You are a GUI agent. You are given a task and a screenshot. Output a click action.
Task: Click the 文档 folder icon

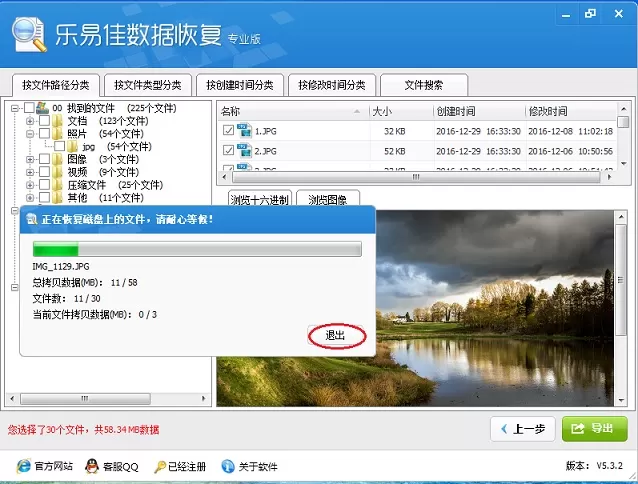pos(58,121)
